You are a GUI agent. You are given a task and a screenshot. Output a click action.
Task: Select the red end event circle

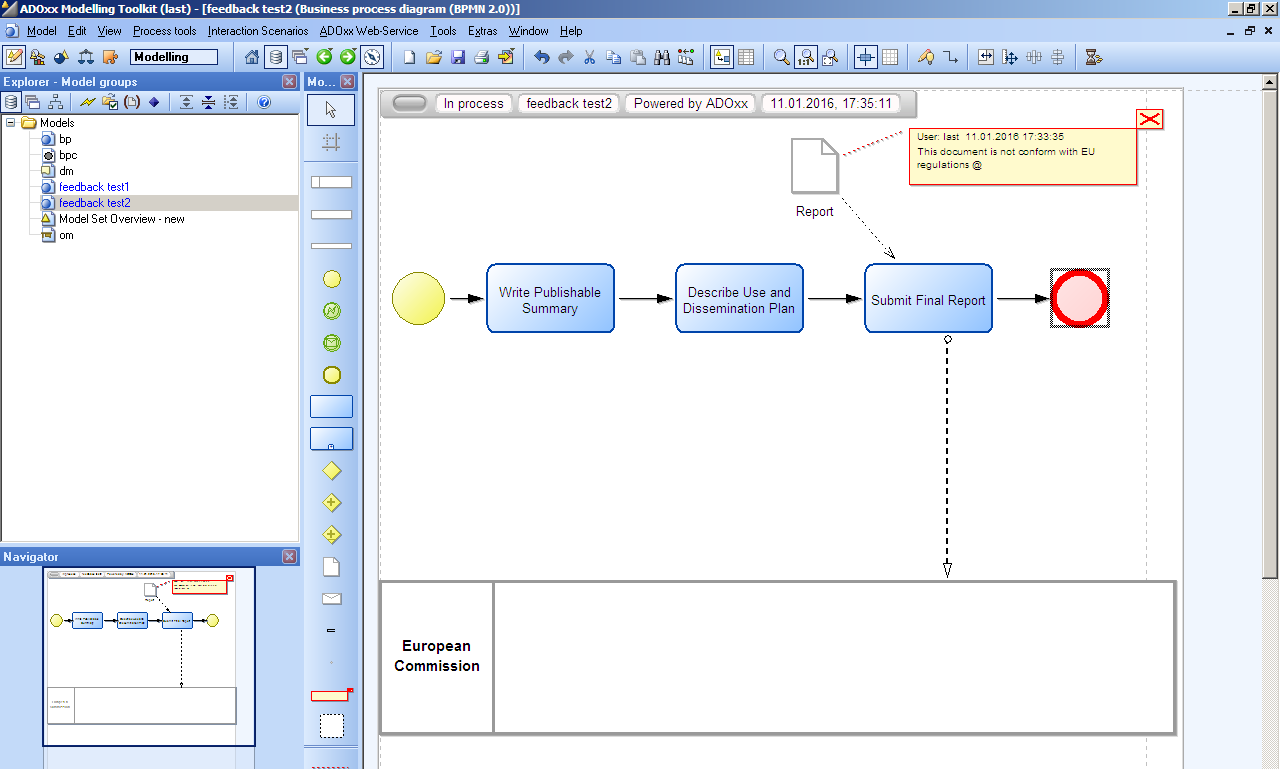1080,298
